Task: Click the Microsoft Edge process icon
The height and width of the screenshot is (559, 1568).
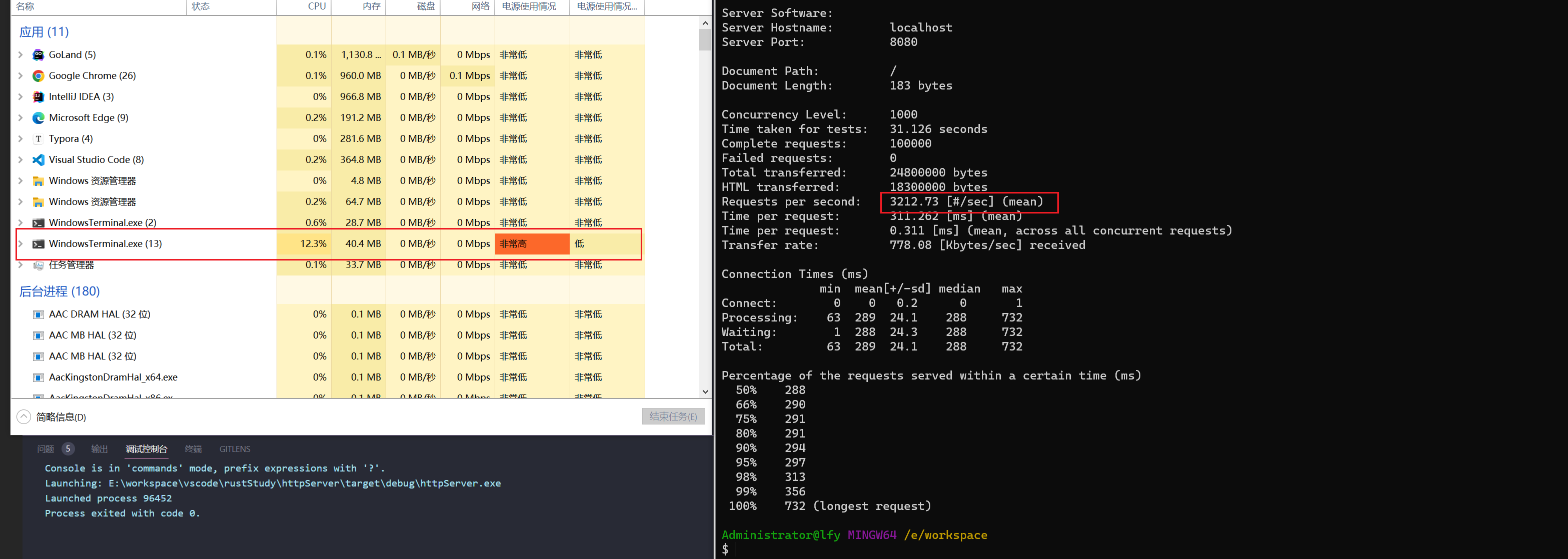Action: pos(39,118)
